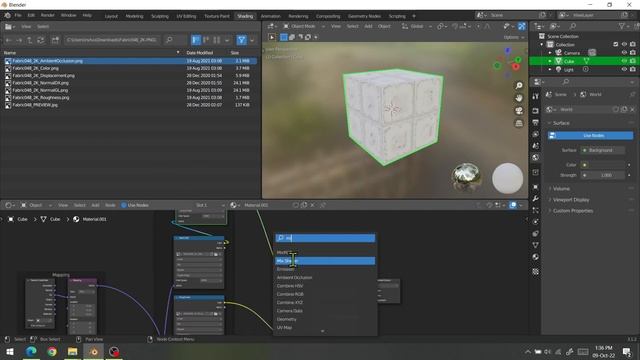640x360 pixels.
Task: Open the World properties tab
Action: click(x=536, y=157)
